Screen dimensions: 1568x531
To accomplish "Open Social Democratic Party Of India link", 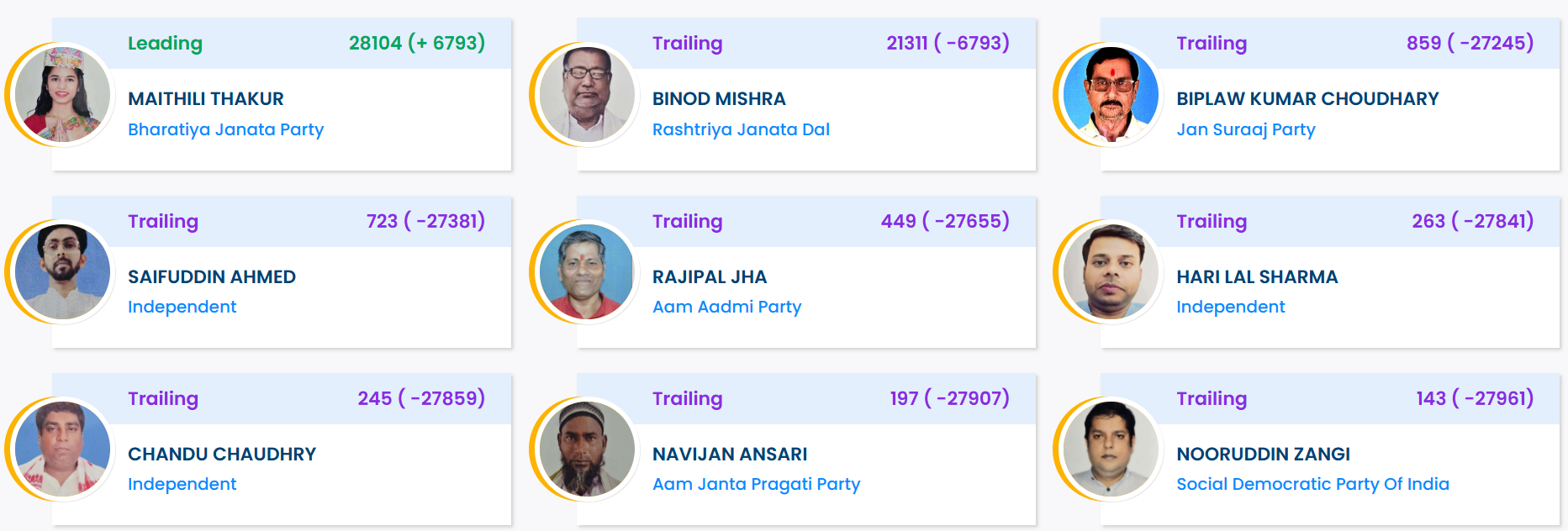I will [x=1312, y=484].
